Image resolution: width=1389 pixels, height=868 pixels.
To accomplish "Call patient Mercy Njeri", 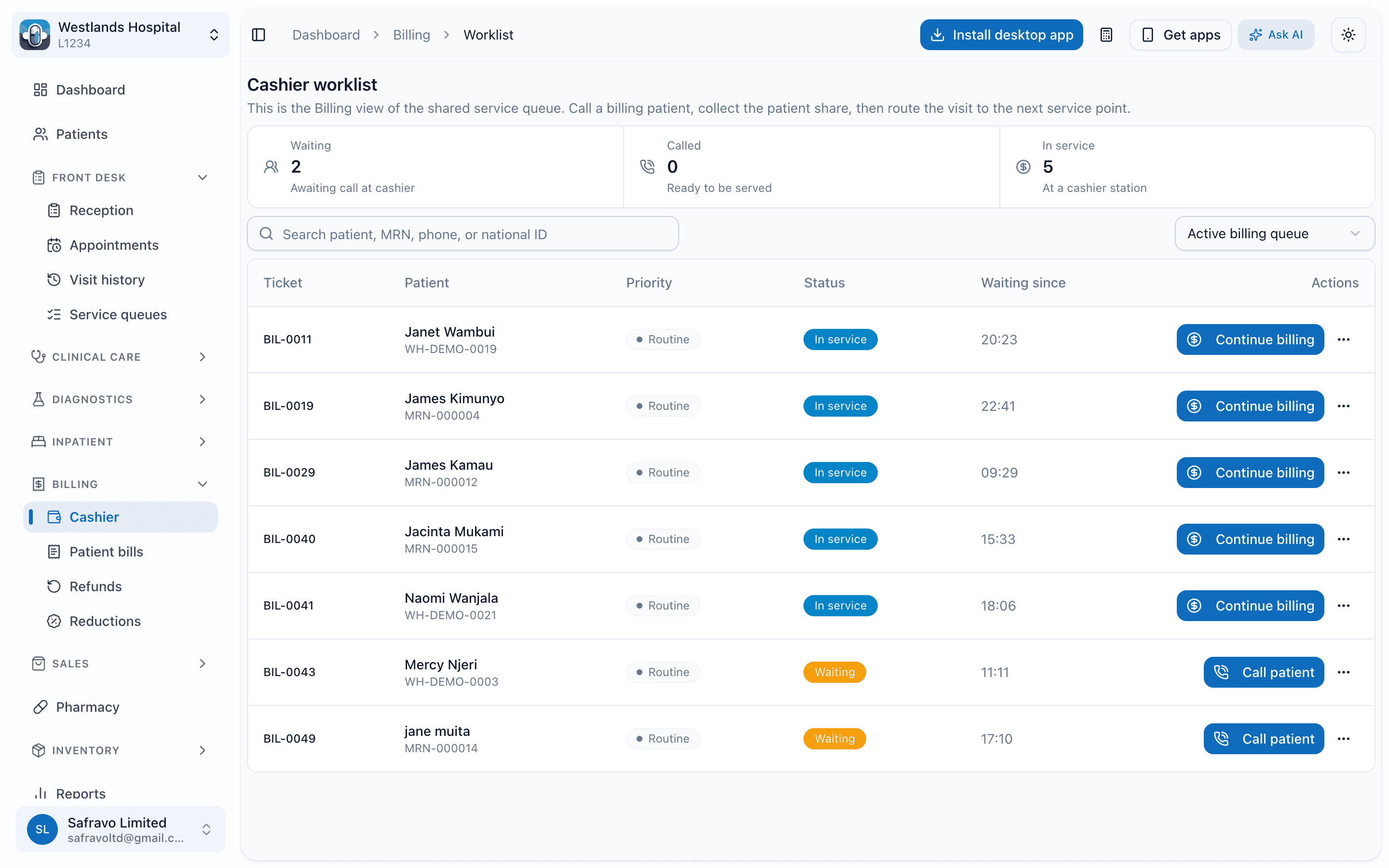I will pos(1263,672).
